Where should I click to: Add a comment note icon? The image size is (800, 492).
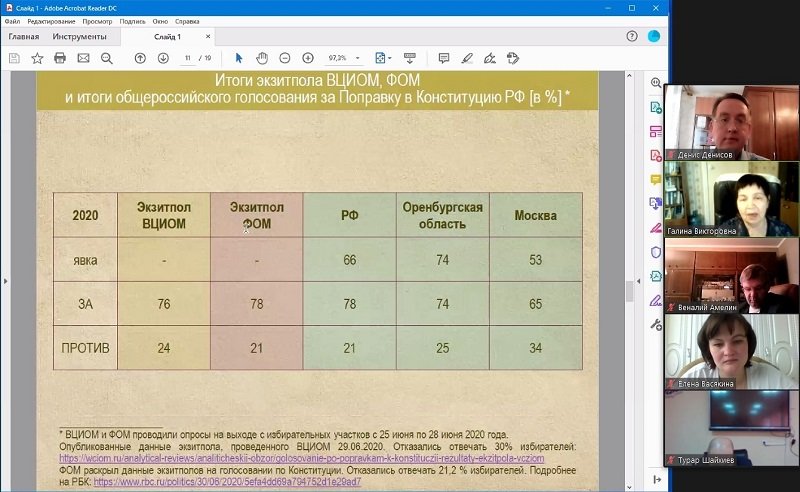point(444,58)
